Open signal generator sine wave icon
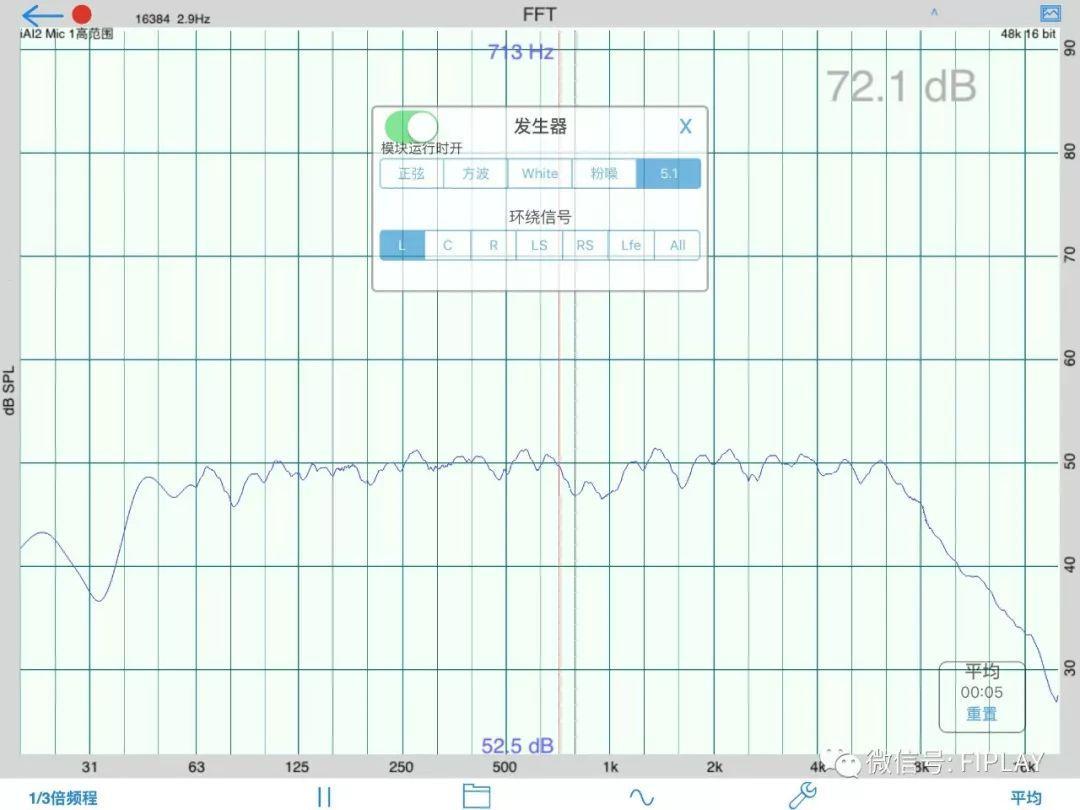Image resolution: width=1080 pixels, height=810 pixels. tap(640, 796)
